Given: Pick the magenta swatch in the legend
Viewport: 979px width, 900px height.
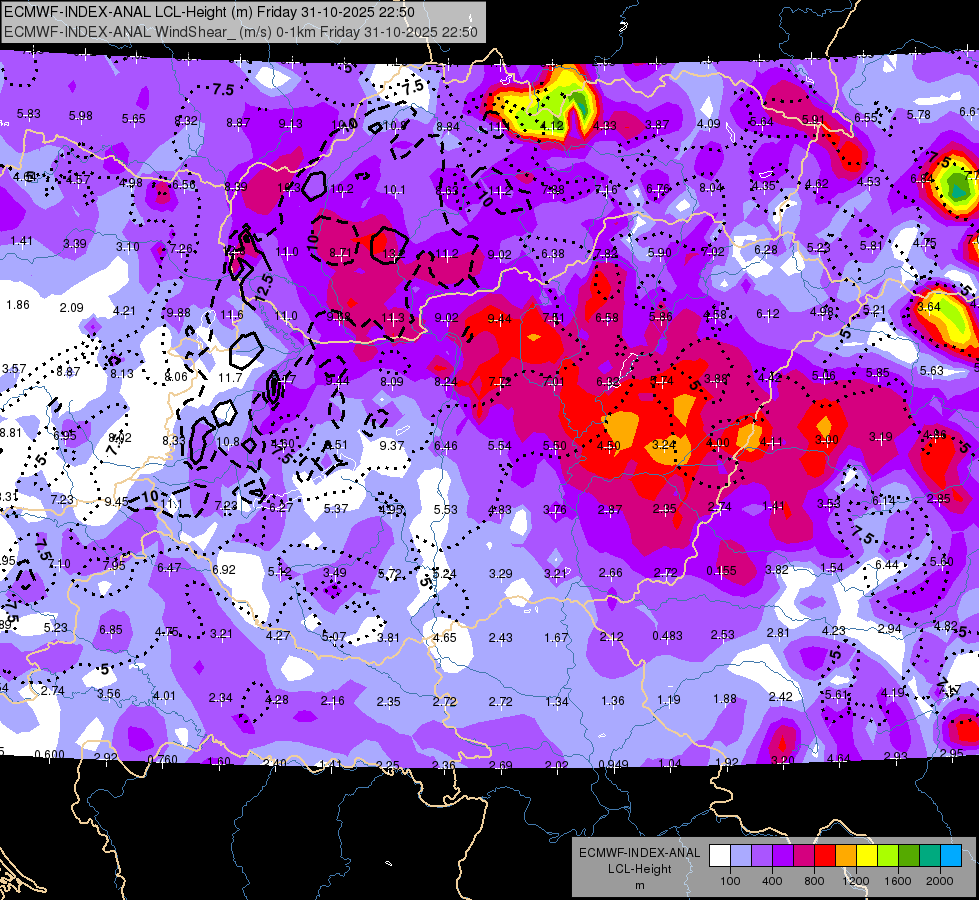Looking at the screenshot, I should click(x=804, y=855).
